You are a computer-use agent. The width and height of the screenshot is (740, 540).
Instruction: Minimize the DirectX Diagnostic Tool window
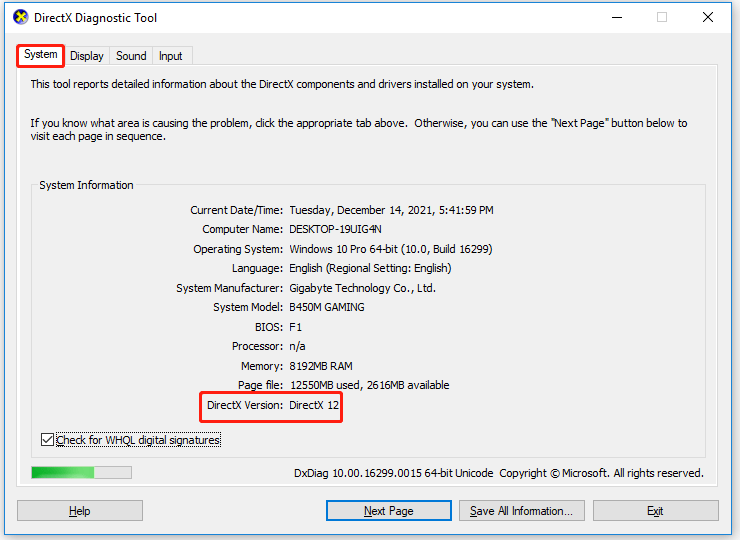pos(617,17)
